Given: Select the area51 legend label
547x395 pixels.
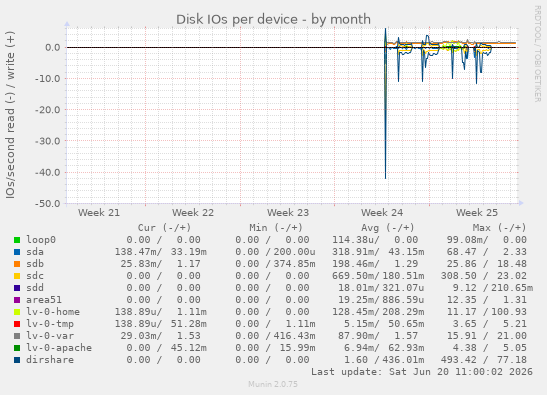Looking at the screenshot, I should pyautogui.click(x=44, y=300).
